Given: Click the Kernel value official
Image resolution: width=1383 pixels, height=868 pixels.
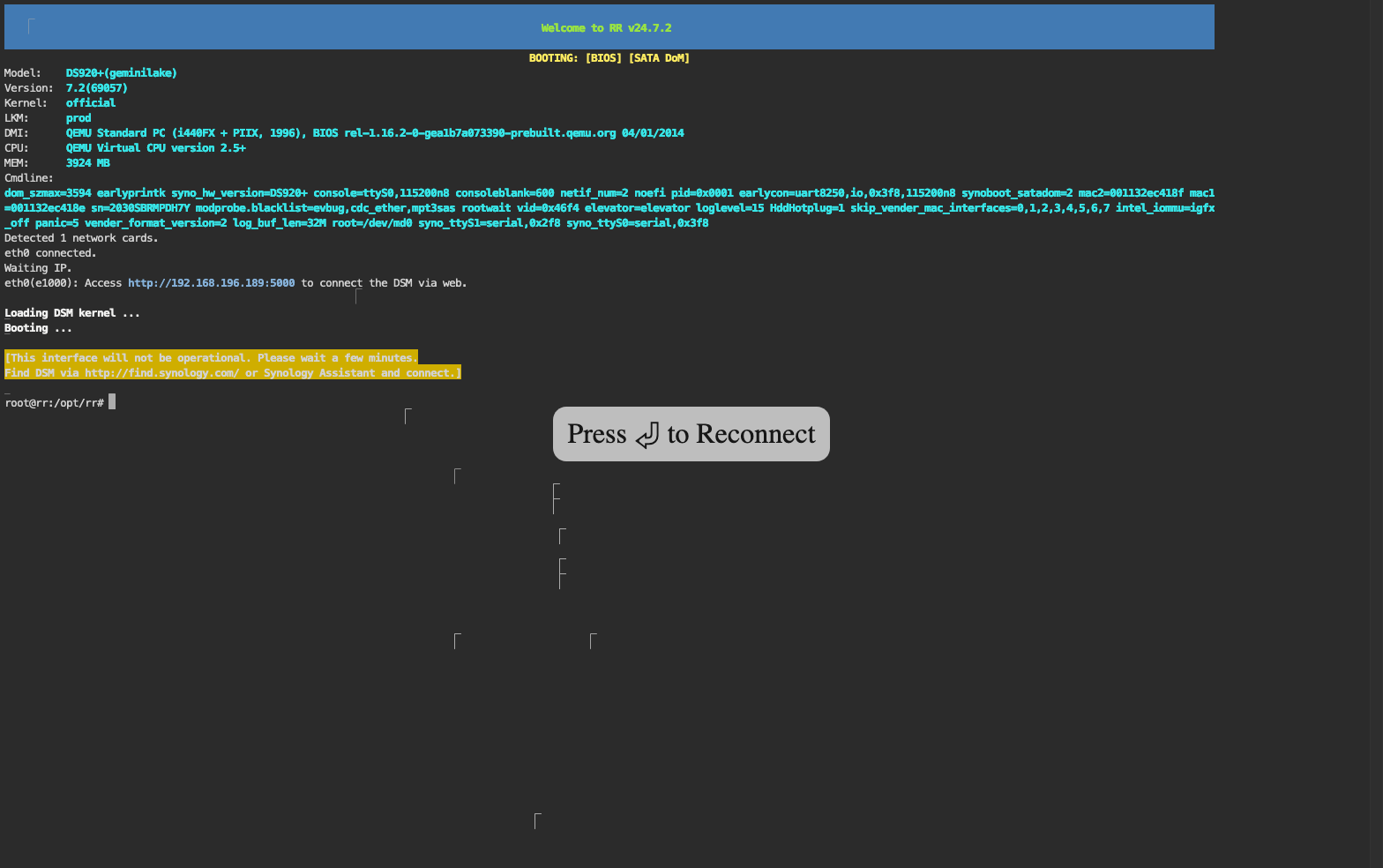Looking at the screenshot, I should pos(90,103).
